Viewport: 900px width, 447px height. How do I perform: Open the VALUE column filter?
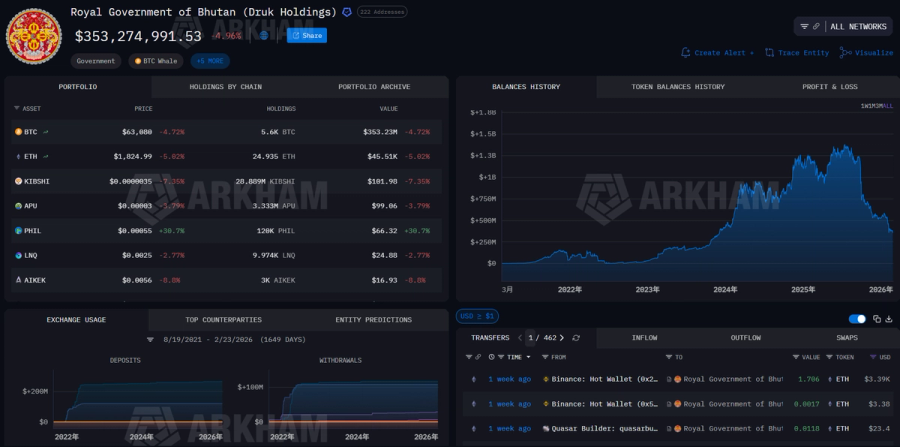[796, 357]
